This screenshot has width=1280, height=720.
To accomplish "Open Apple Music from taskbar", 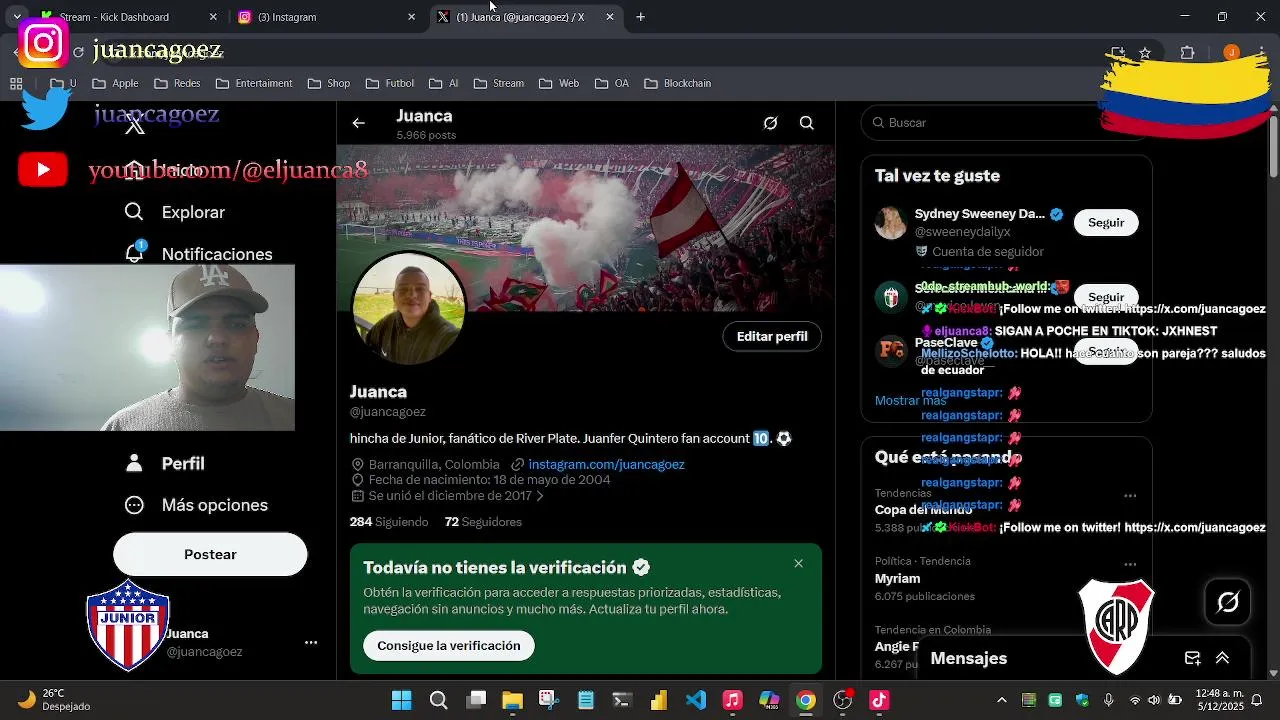I will (732, 700).
